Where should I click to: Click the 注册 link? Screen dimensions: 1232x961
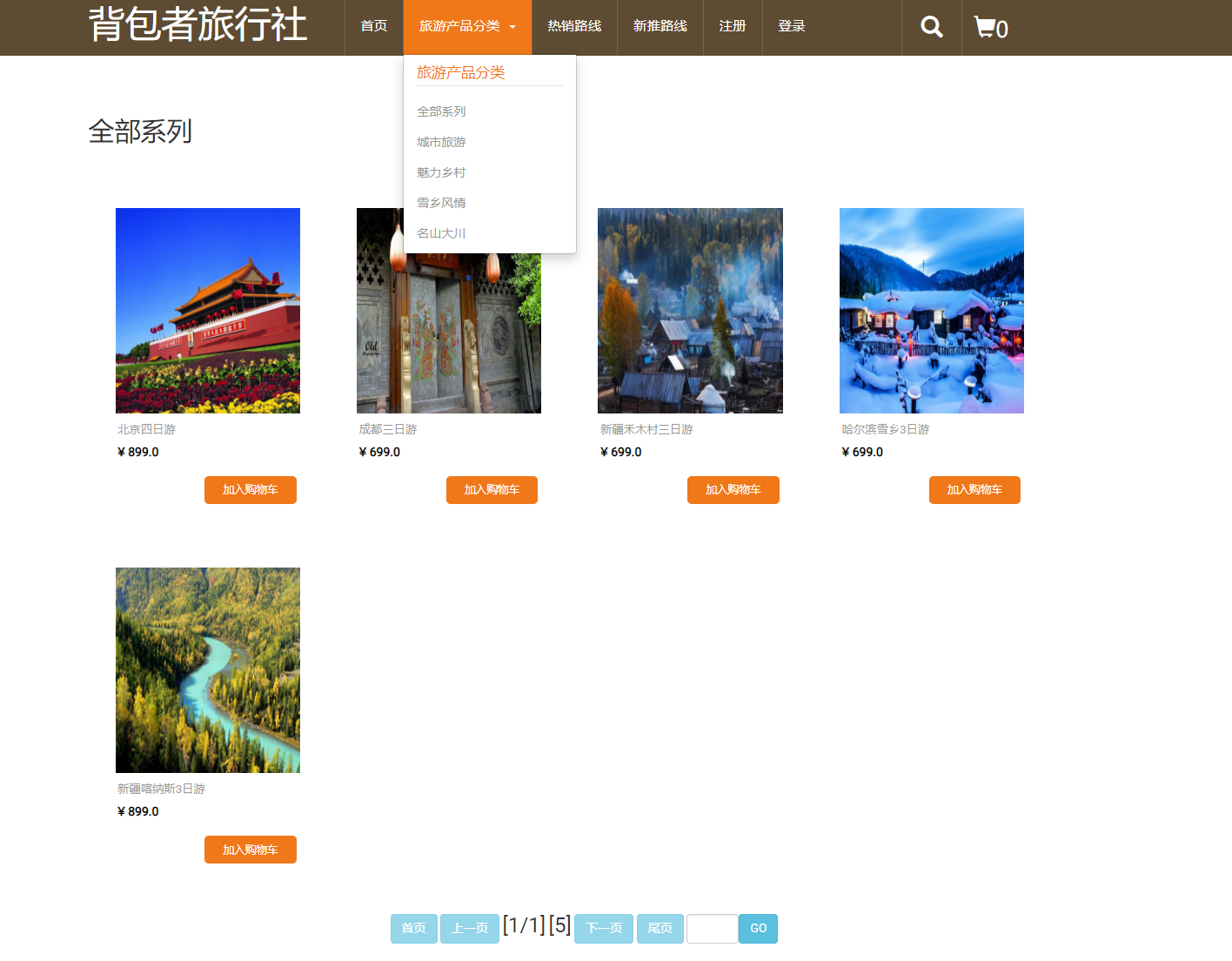732,27
